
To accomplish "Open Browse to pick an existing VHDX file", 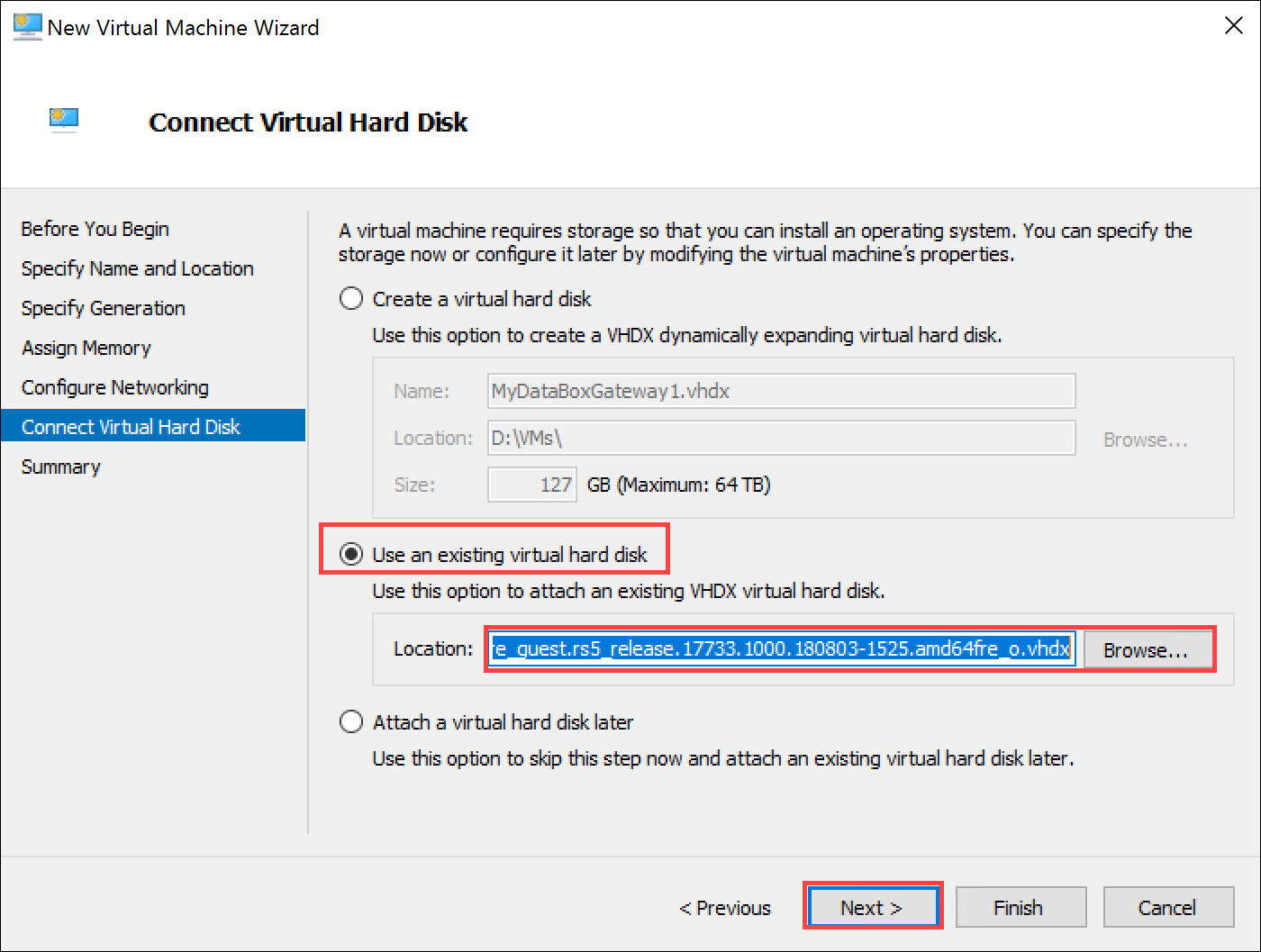I will [1148, 649].
